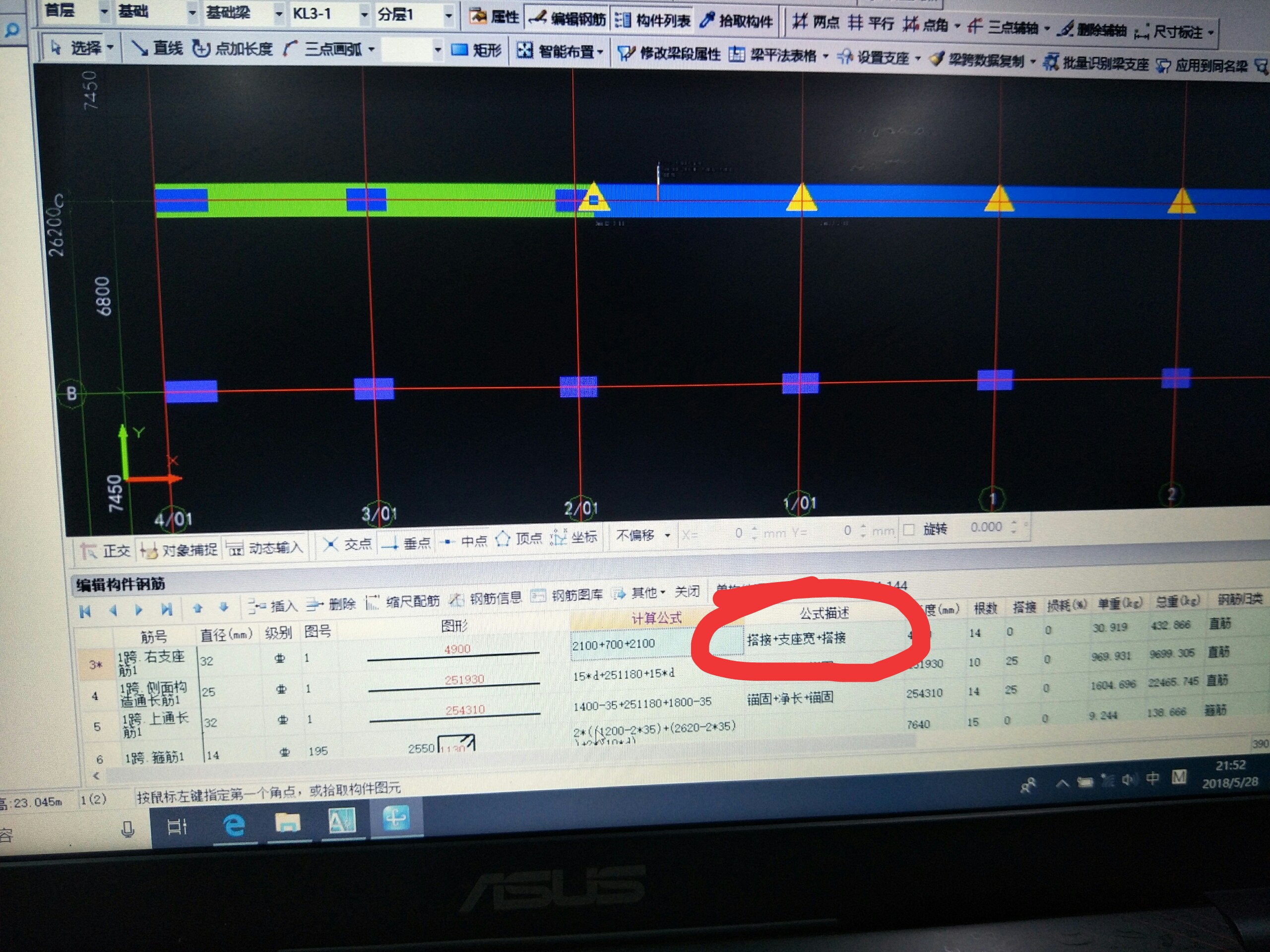Image resolution: width=1270 pixels, height=952 pixels.
Task: Choose the 直线 line drawing tool
Action: pyautogui.click(x=157, y=48)
